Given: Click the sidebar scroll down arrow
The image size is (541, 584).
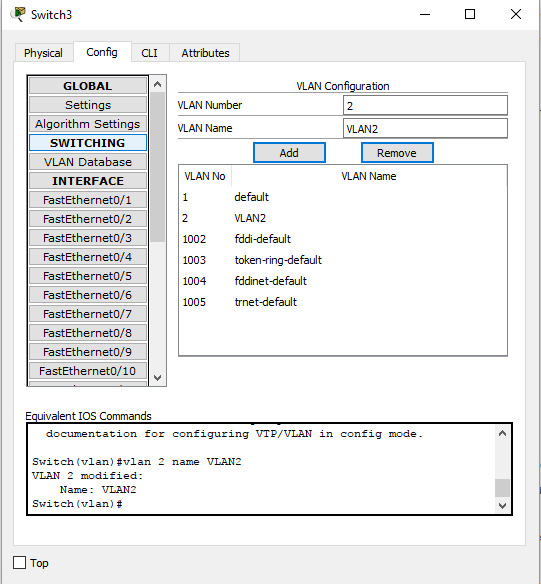Looking at the screenshot, I should 157,378.
